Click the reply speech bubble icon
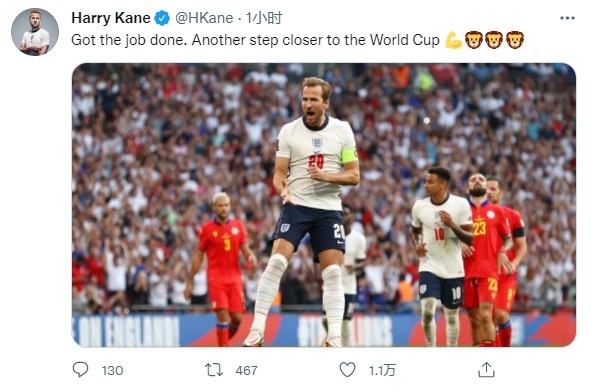This screenshot has width=593, height=391. point(80,369)
